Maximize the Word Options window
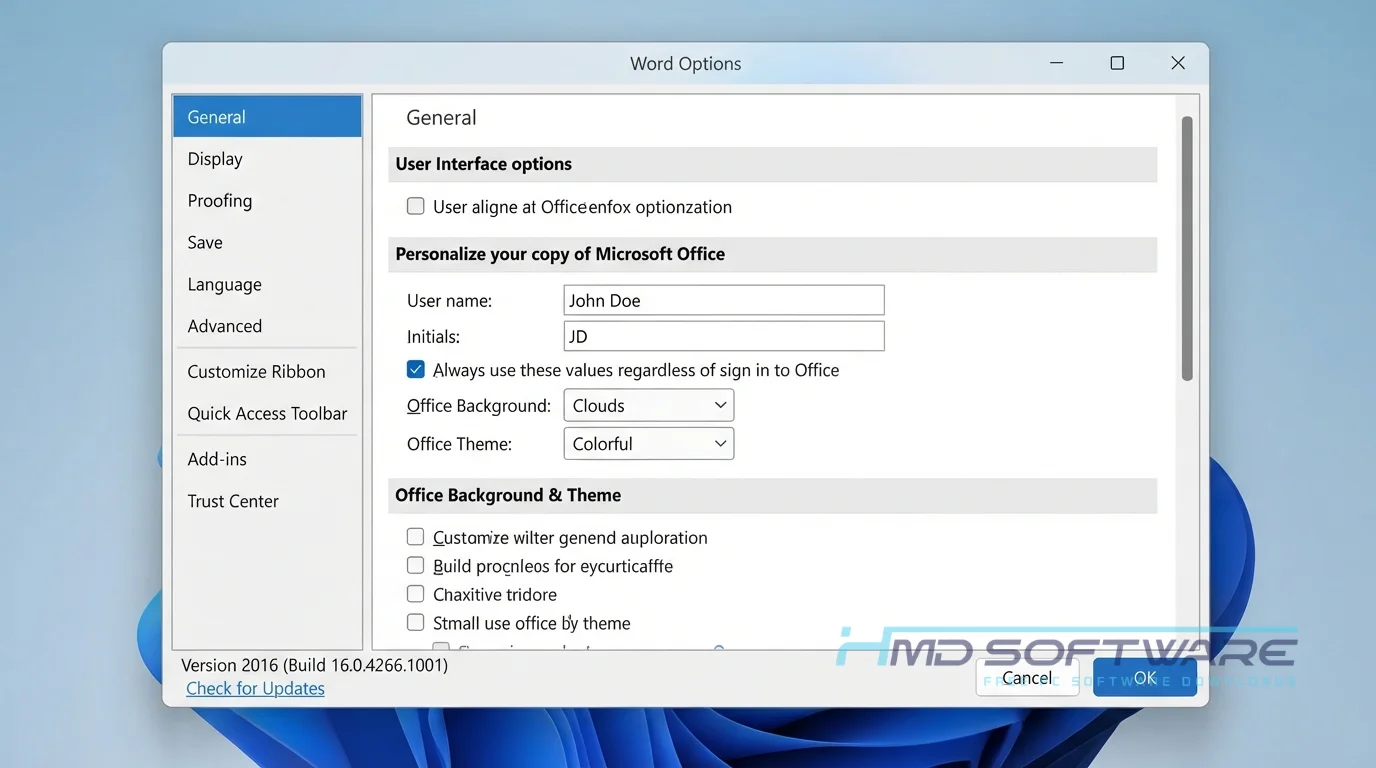 coord(1117,63)
